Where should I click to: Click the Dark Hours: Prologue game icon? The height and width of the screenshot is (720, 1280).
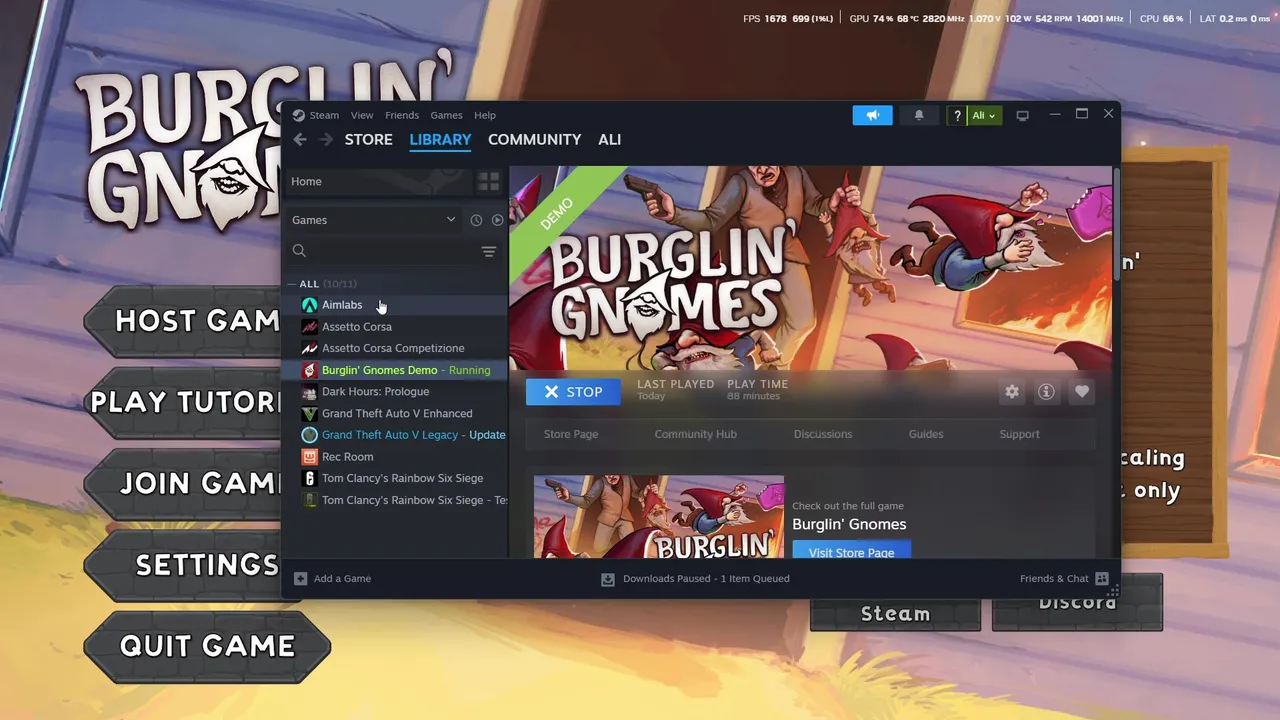pos(309,392)
